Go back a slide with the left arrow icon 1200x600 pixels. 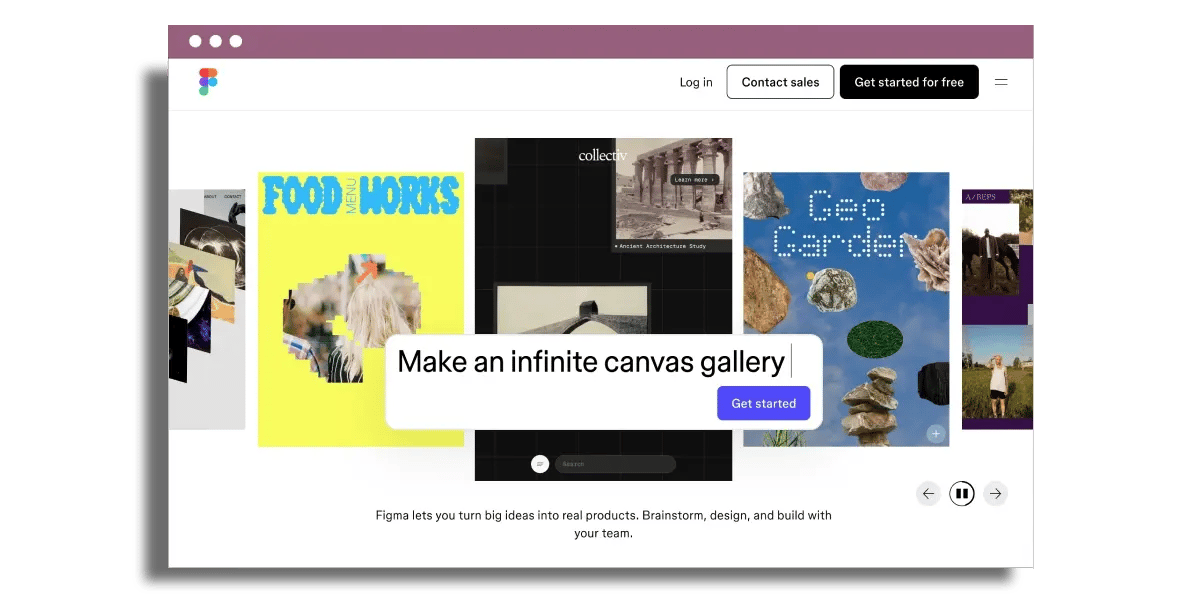928,493
